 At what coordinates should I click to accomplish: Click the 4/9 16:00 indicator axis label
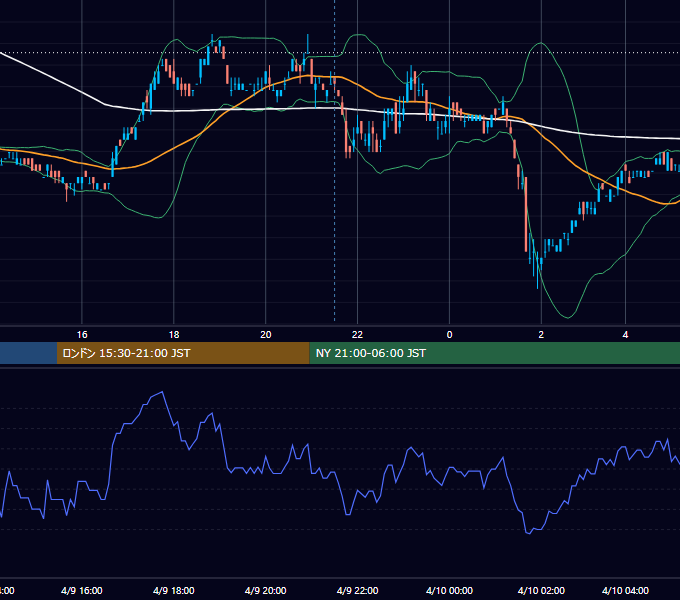(x=82, y=590)
